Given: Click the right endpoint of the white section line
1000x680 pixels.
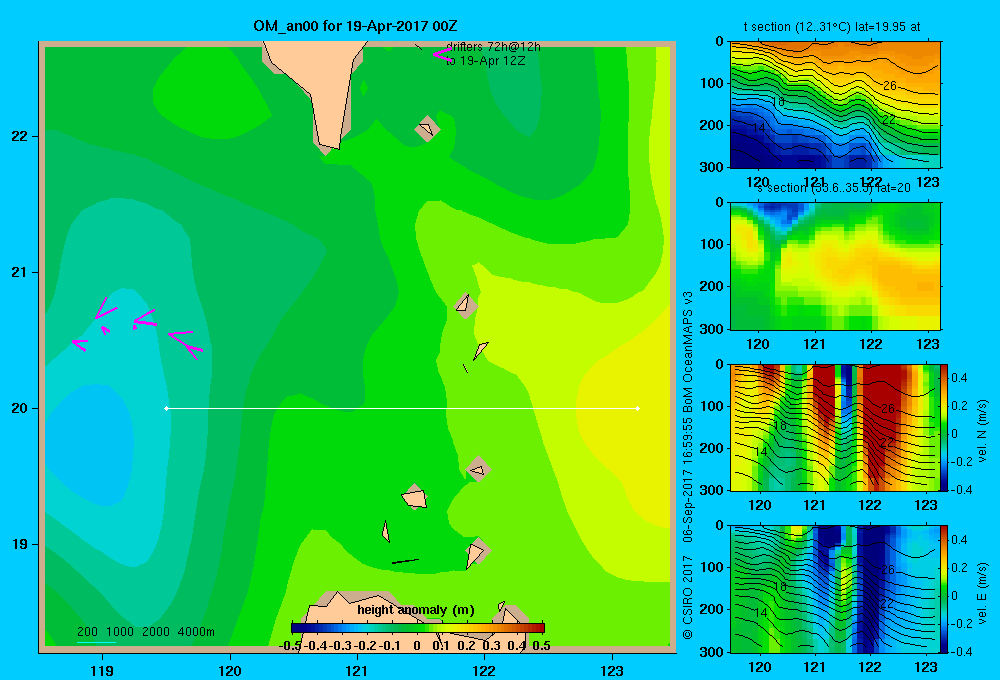Looking at the screenshot, I should 638,408.
